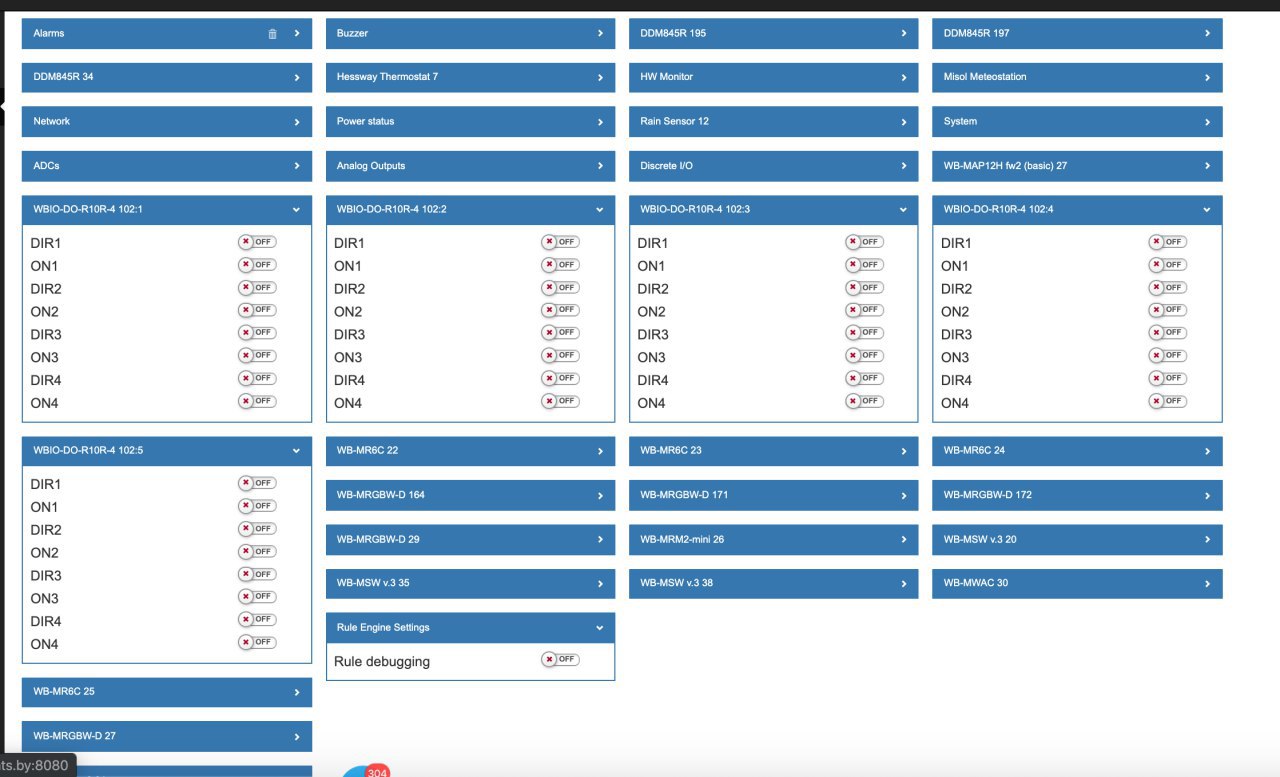Open the ADCs panel

(166, 166)
